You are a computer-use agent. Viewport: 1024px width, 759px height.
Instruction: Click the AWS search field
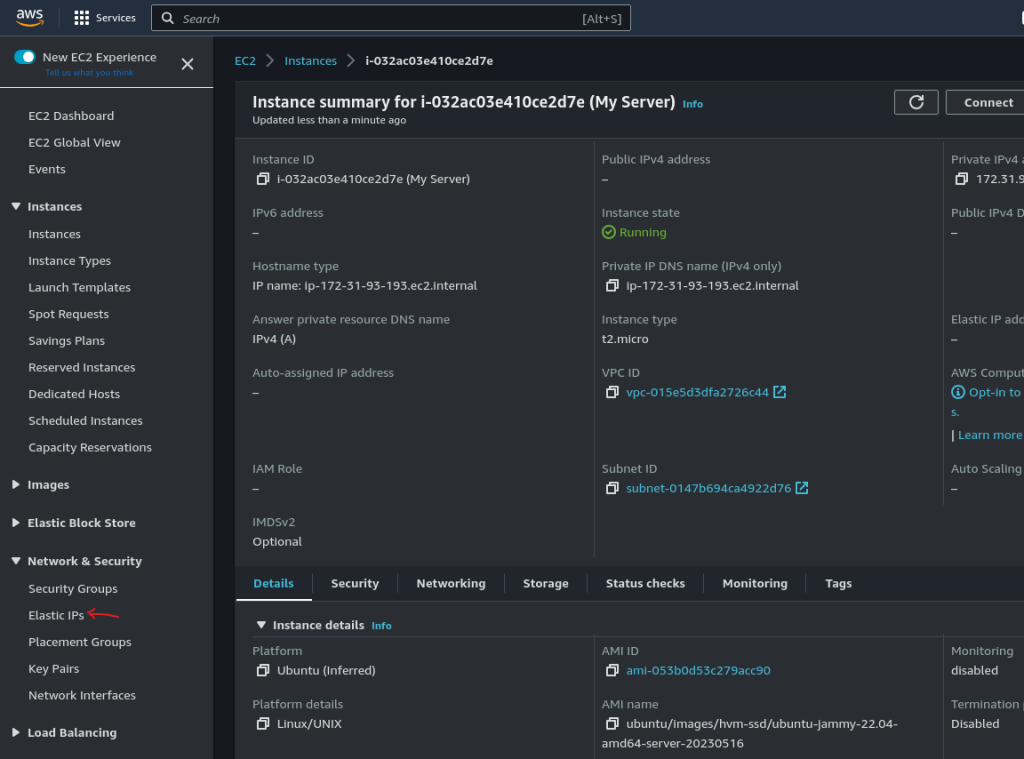[x=391, y=18]
